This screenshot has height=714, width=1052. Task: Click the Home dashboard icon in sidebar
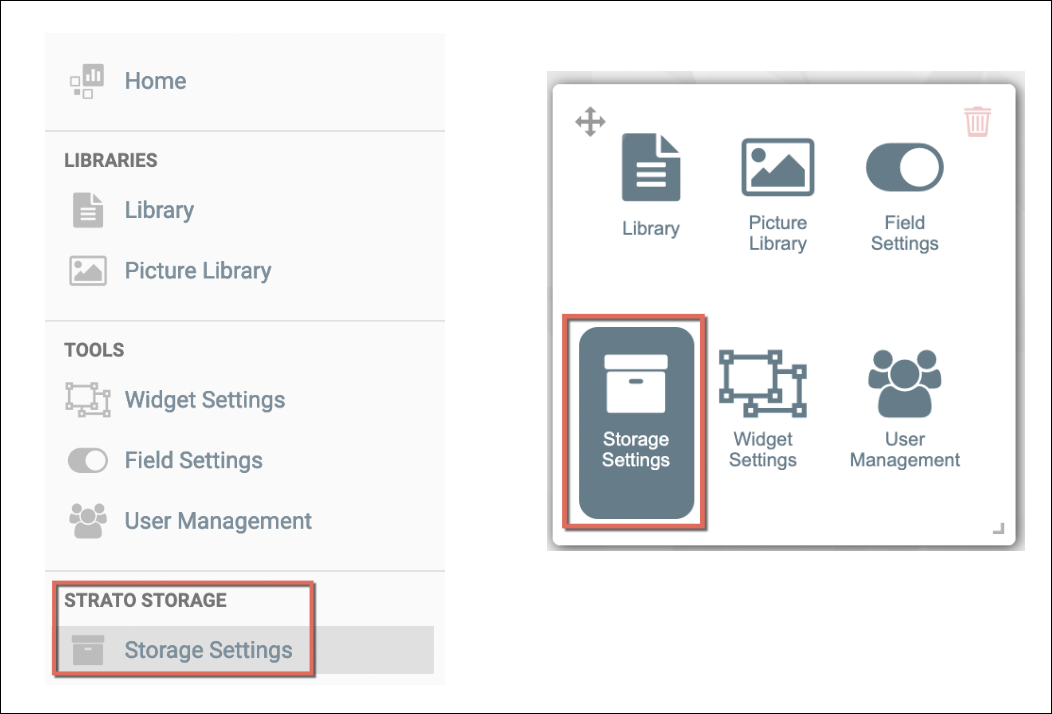click(x=87, y=81)
